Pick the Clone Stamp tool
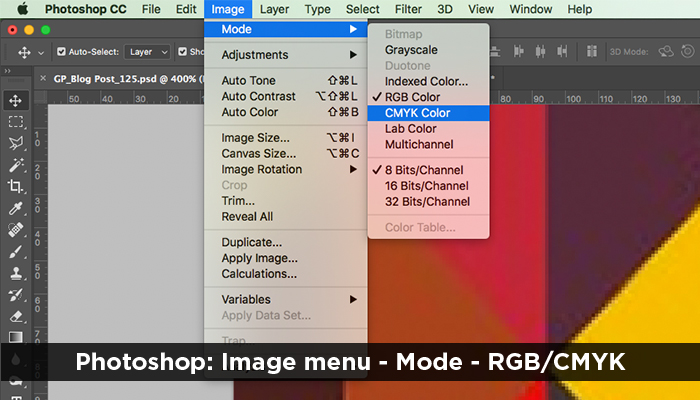 (x=15, y=272)
